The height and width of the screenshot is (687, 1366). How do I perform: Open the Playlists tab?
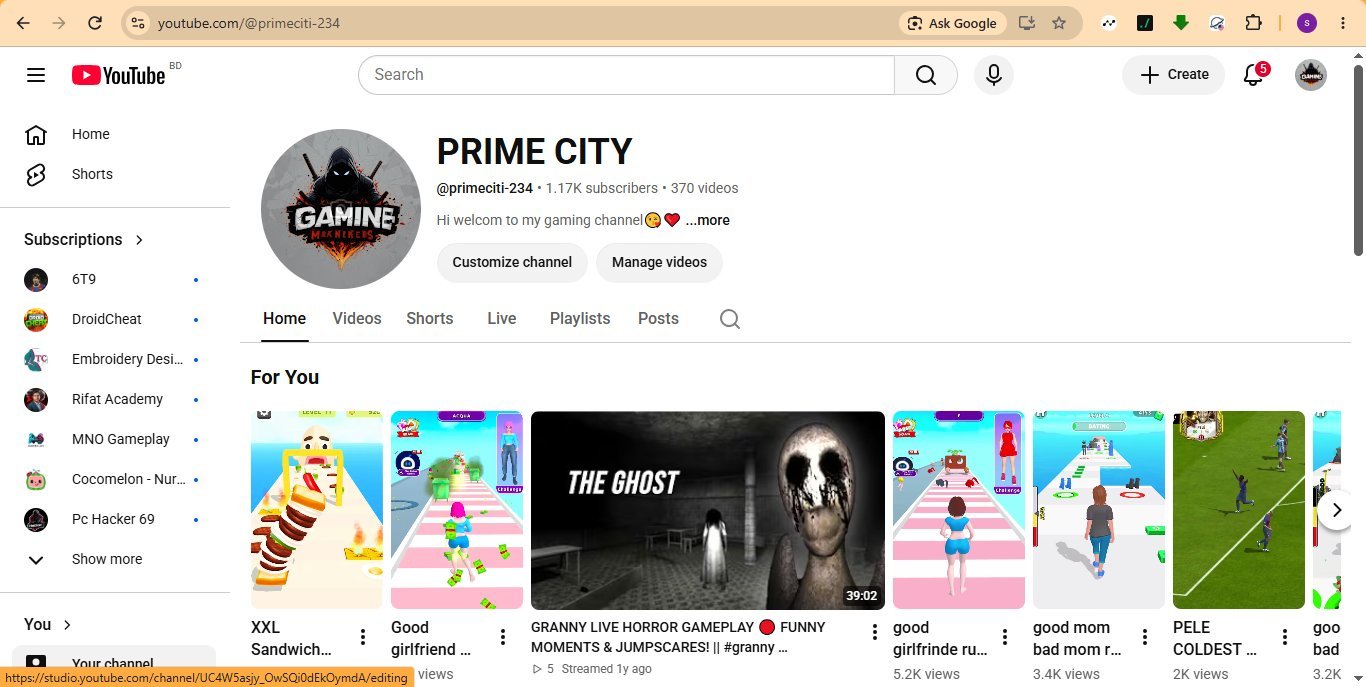coord(580,319)
